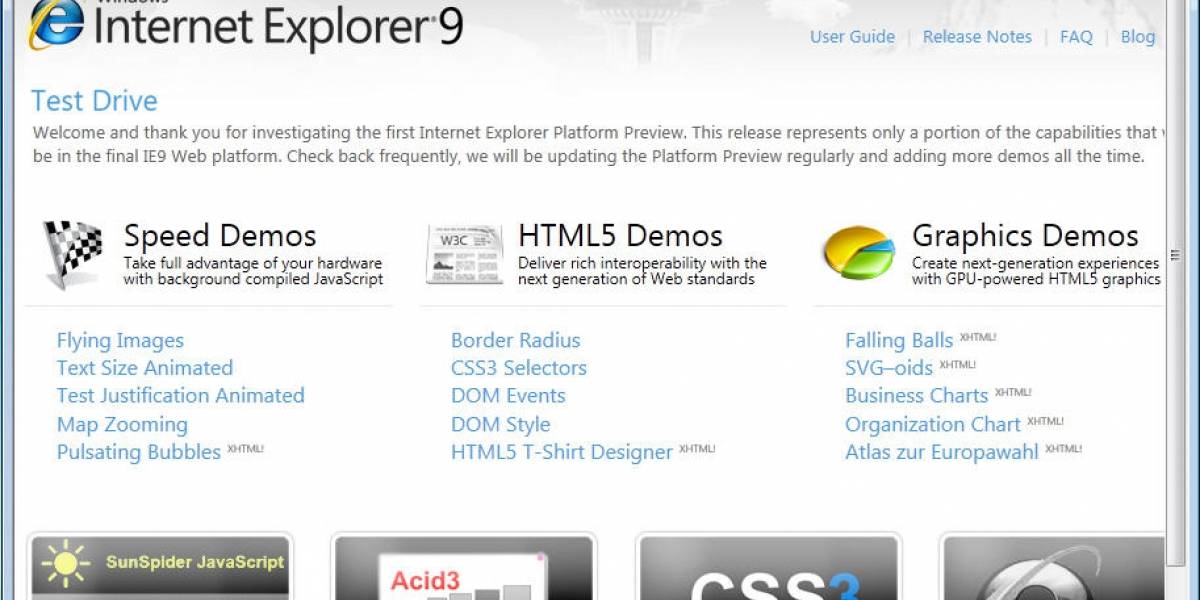1200x600 pixels.
Task: Open the CSS3 Selectors demo
Action: (519, 368)
